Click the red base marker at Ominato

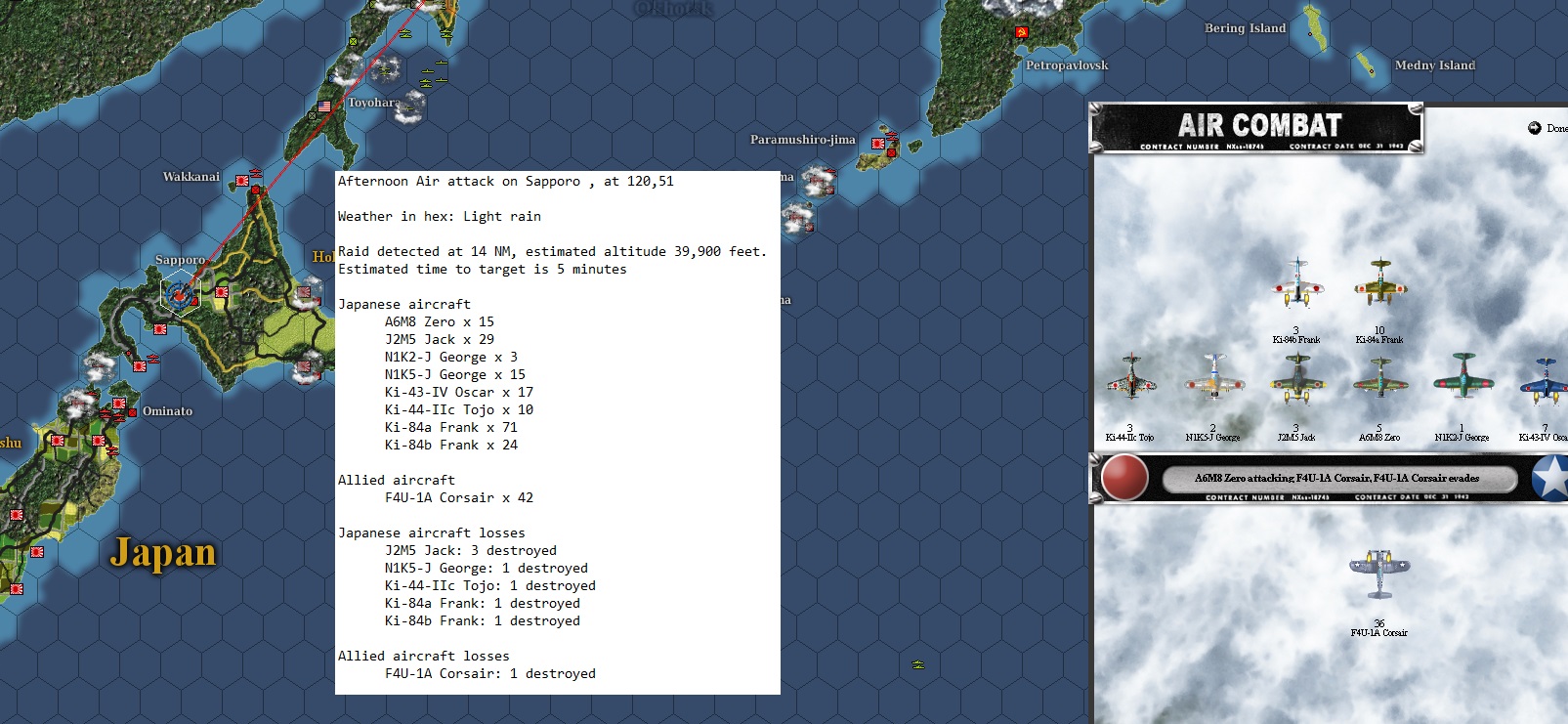click(x=133, y=412)
